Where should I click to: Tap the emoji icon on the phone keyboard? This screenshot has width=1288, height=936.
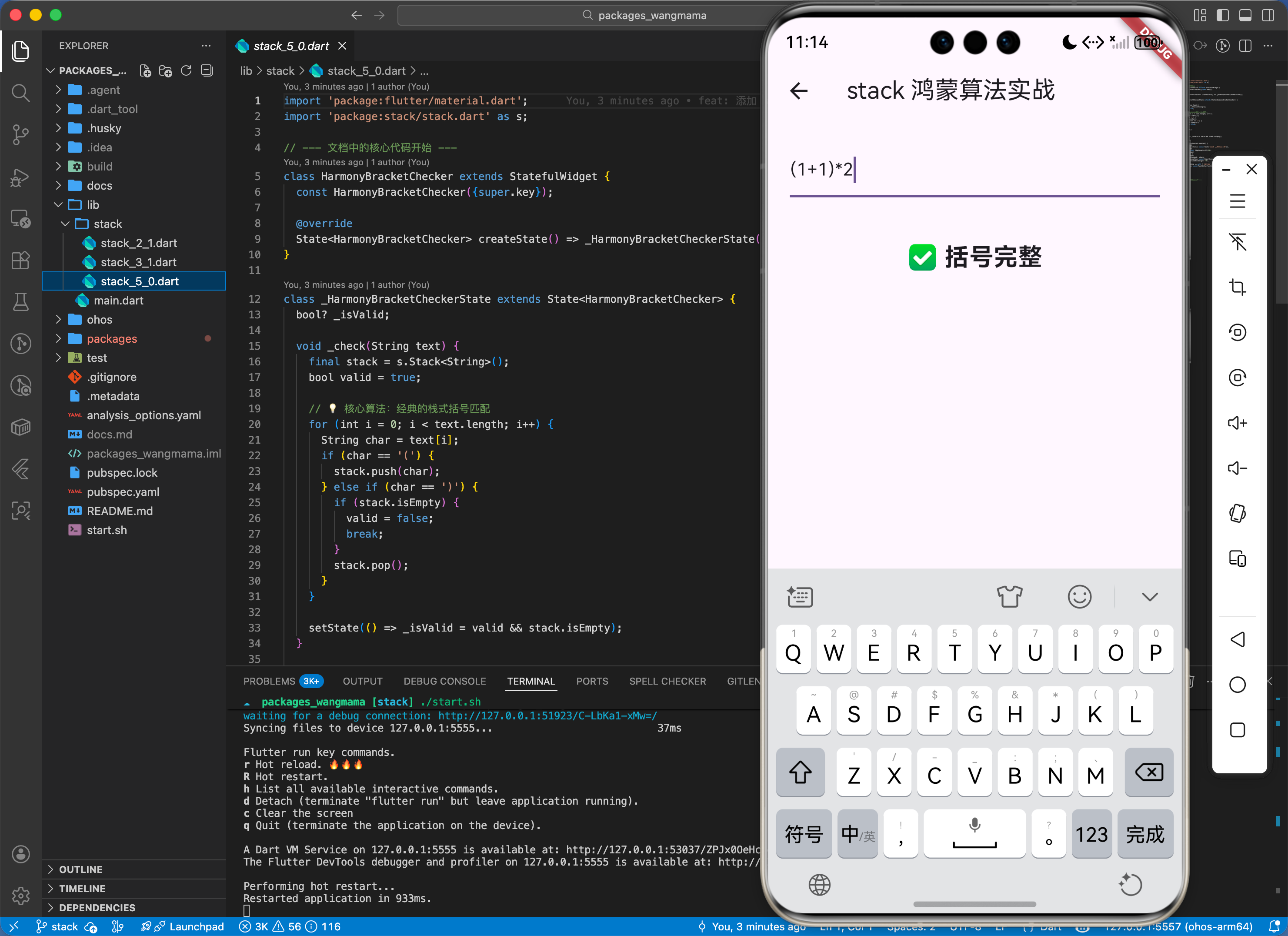click(1079, 597)
